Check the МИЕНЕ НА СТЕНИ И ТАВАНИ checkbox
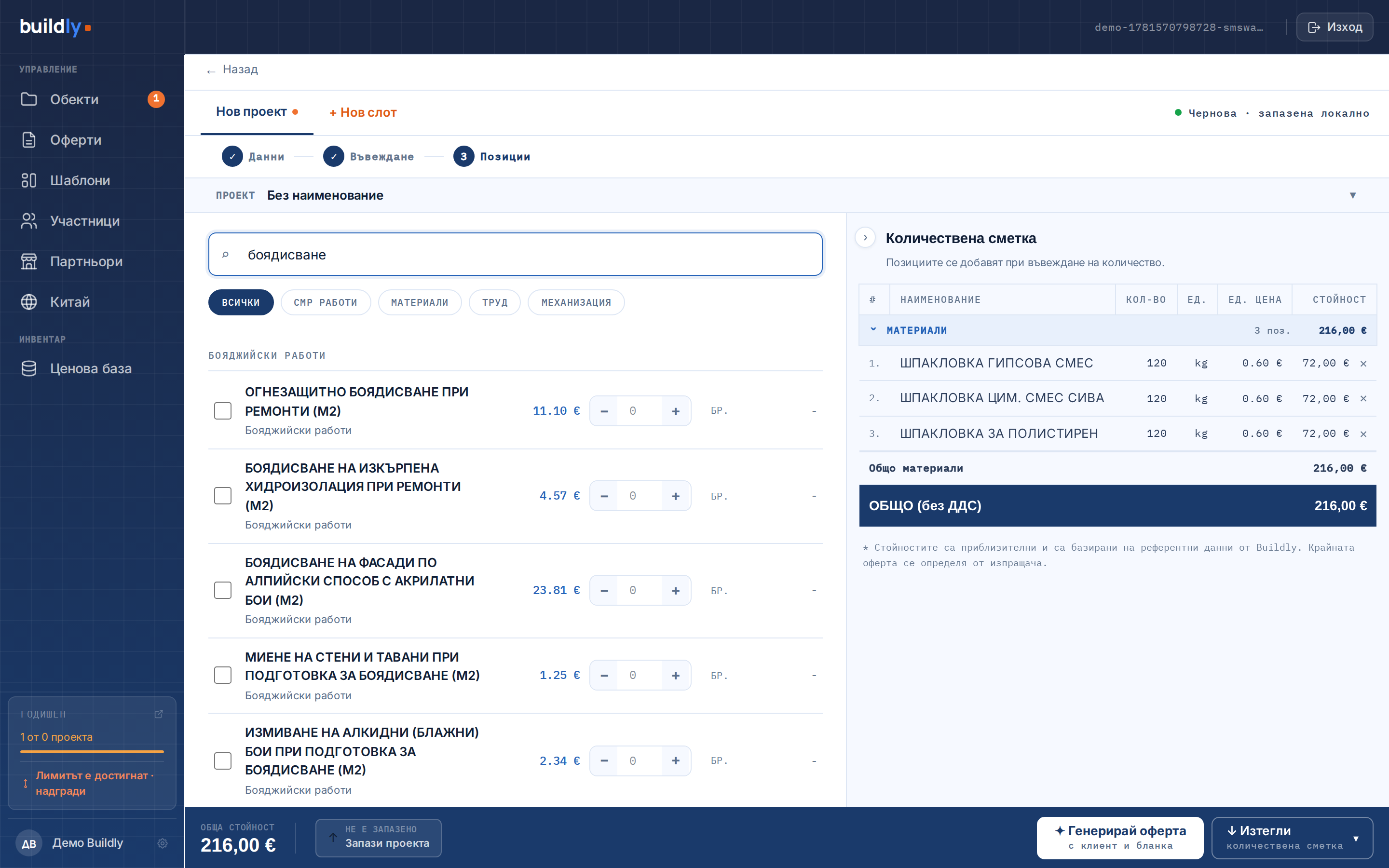 223,675
